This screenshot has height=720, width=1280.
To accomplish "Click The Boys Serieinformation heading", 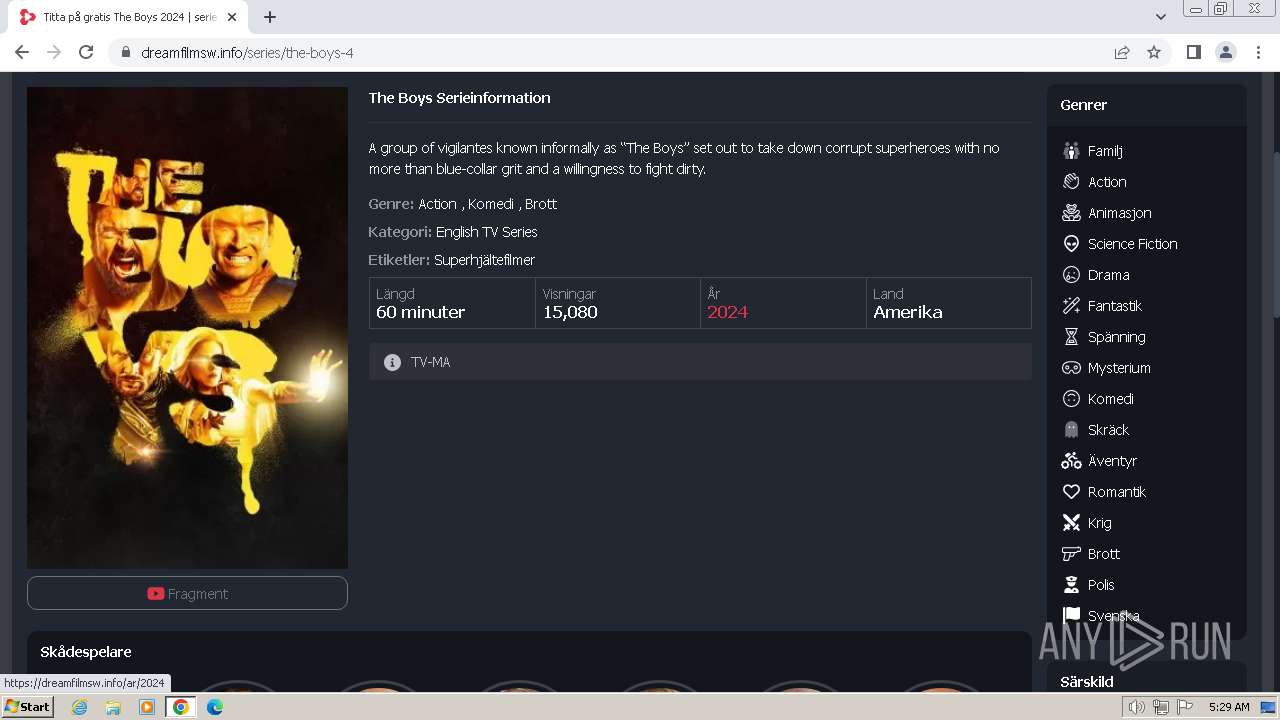I will tap(459, 98).
